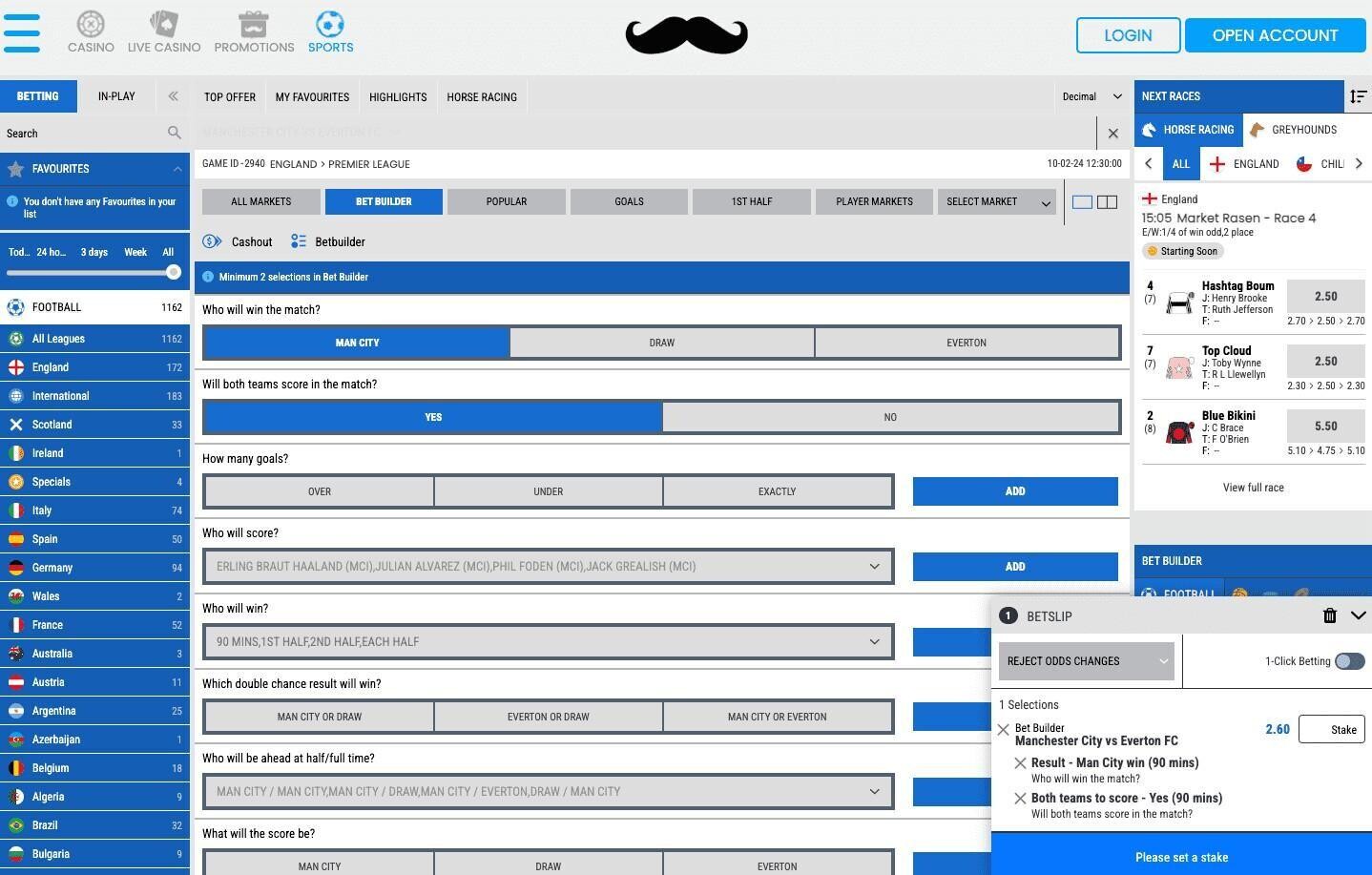The height and width of the screenshot is (875, 1372).
Task: Open the Casino section icon
Action: point(91,24)
